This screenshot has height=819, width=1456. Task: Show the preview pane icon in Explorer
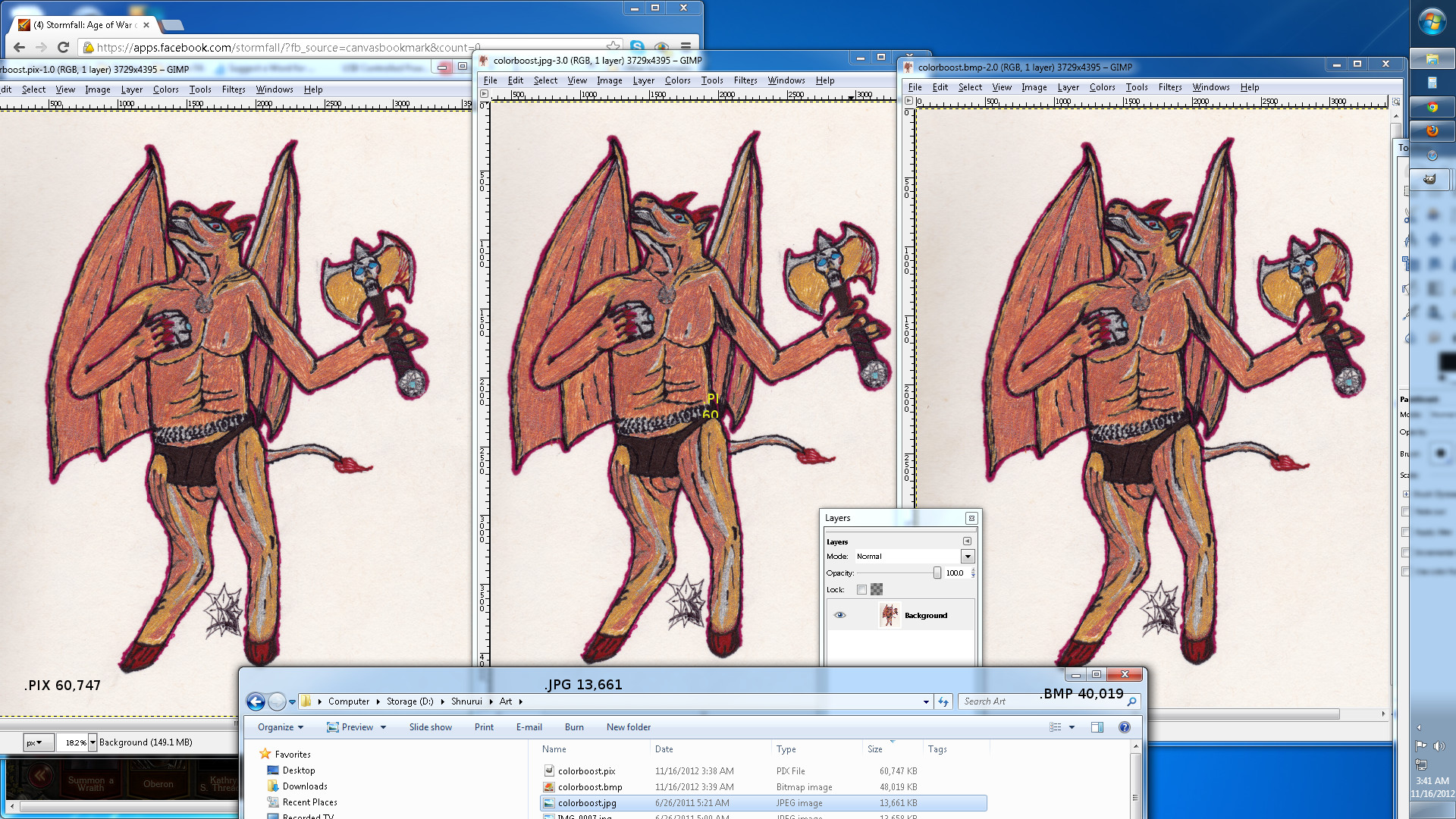pyautogui.click(x=1097, y=727)
